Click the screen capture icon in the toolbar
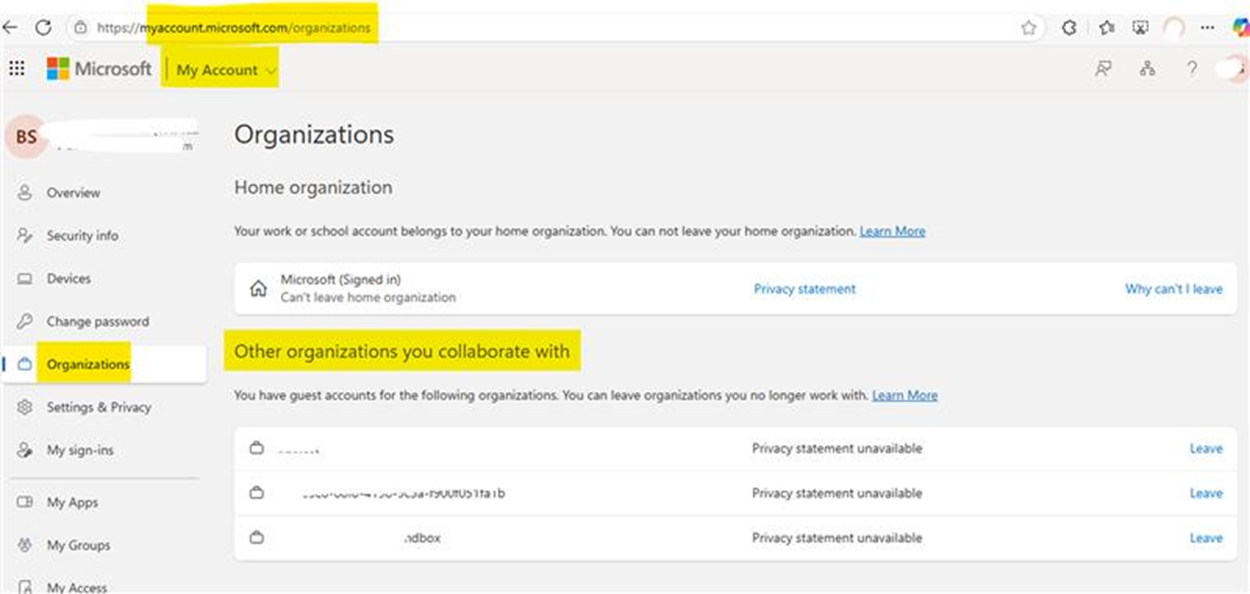This screenshot has height=594, width=1250. tap(1140, 28)
